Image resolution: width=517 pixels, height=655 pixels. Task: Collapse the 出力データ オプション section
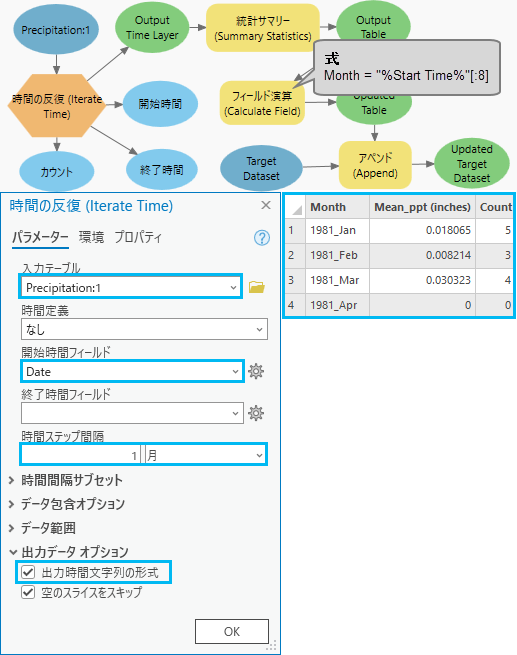69,552
